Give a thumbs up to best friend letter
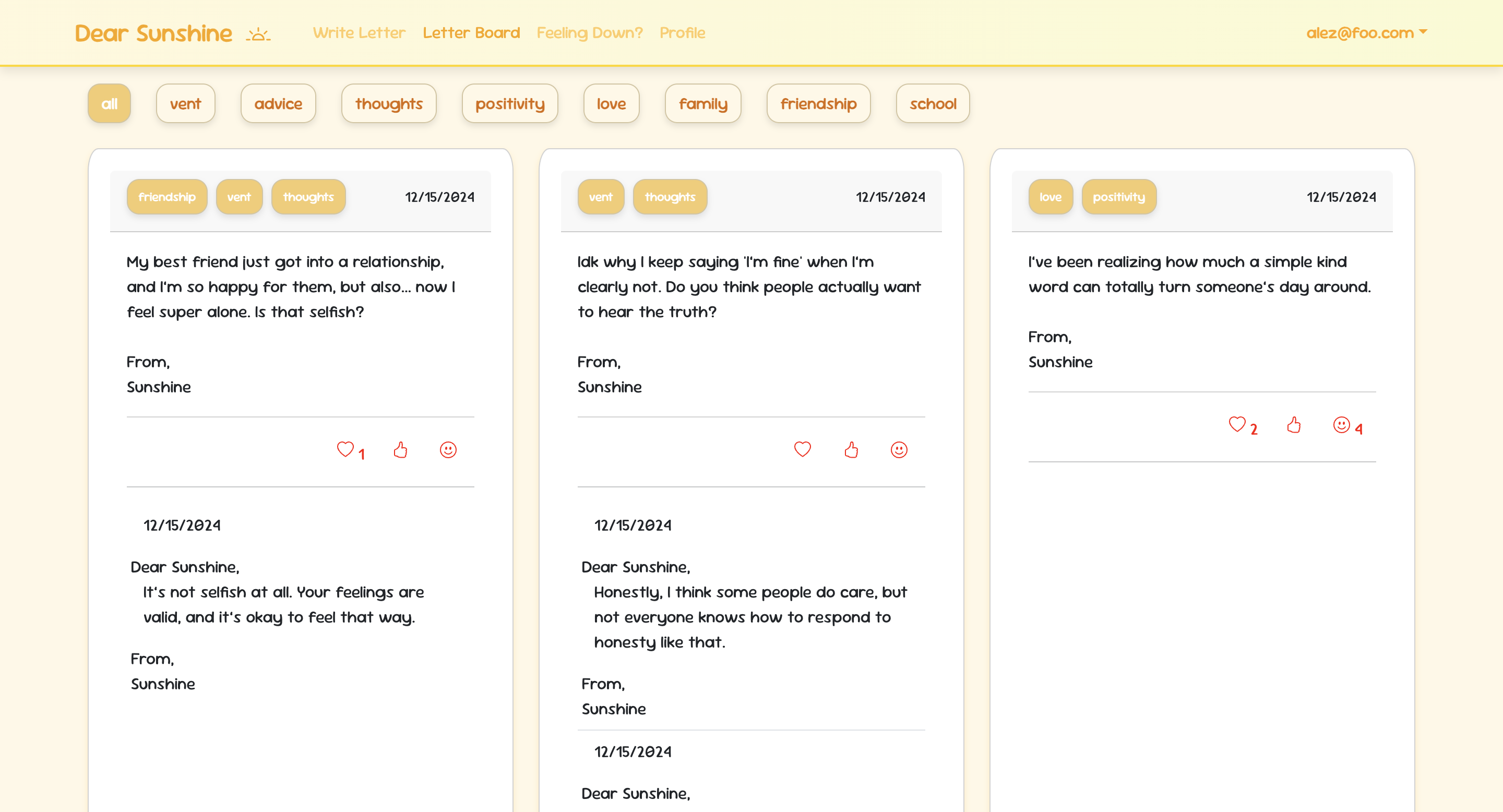1503x812 pixels. [400, 450]
